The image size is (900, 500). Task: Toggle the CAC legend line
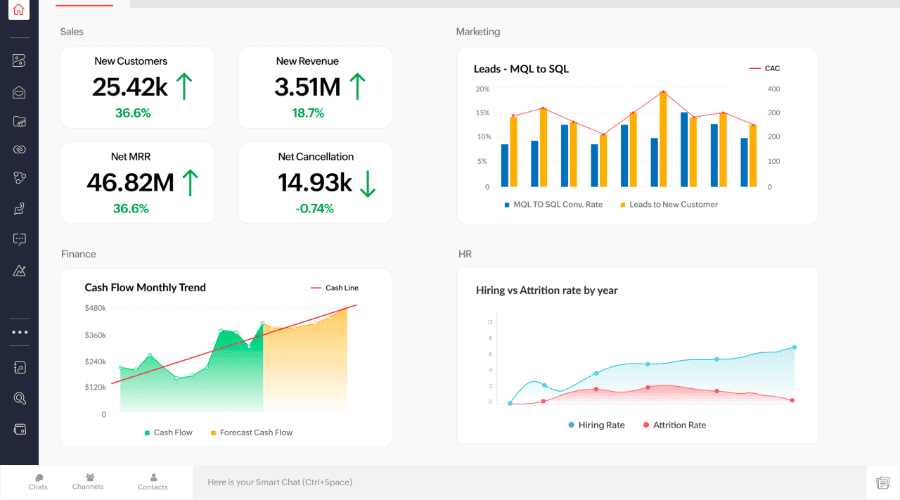[765, 68]
